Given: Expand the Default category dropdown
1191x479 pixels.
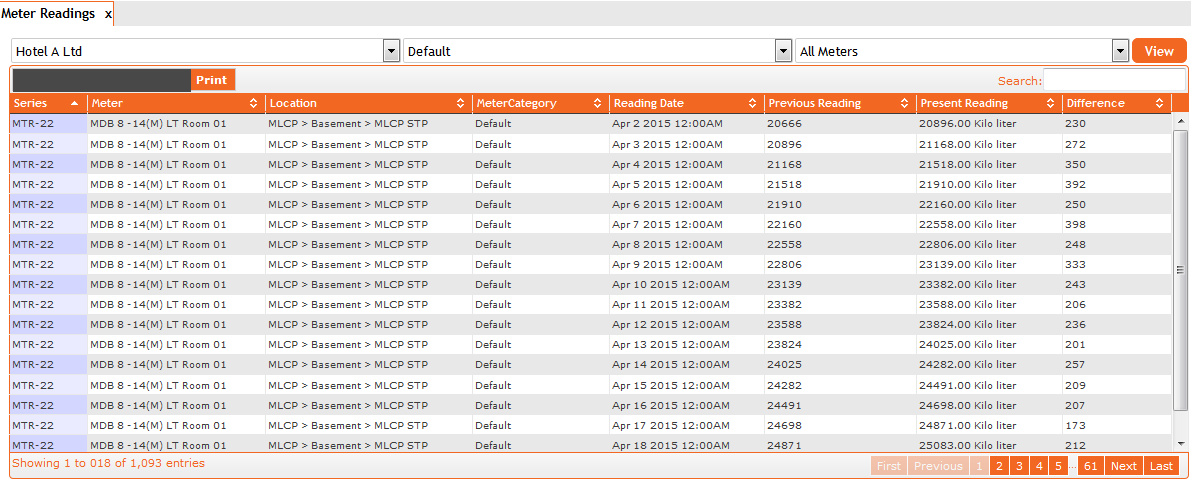Looking at the screenshot, I should [783, 51].
